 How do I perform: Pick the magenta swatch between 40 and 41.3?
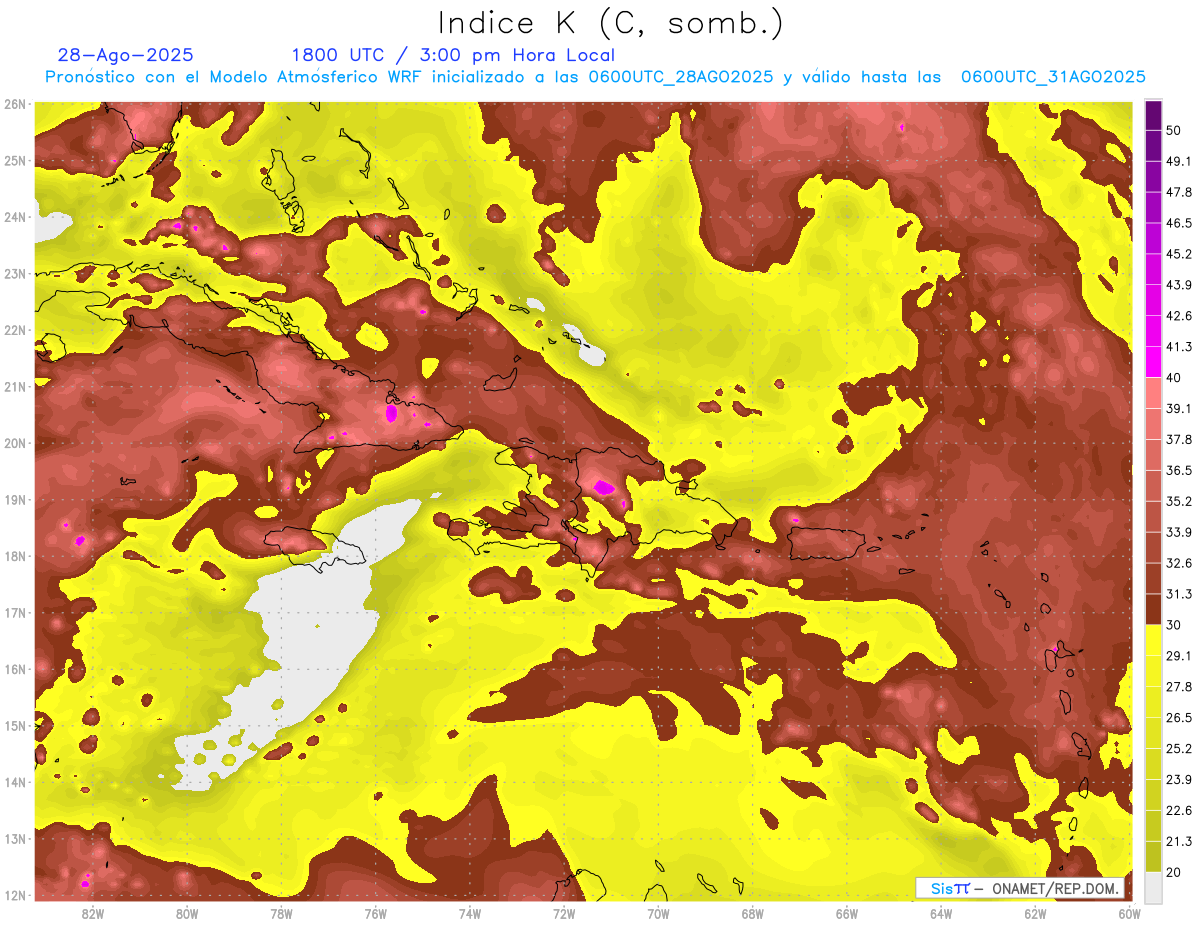coord(1153,361)
